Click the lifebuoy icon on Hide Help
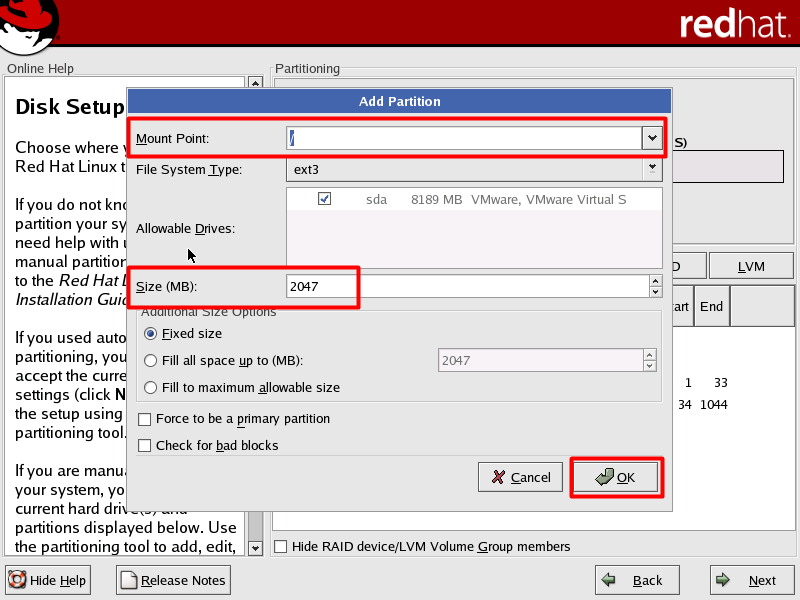The image size is (800, 600). coord(17,580)
